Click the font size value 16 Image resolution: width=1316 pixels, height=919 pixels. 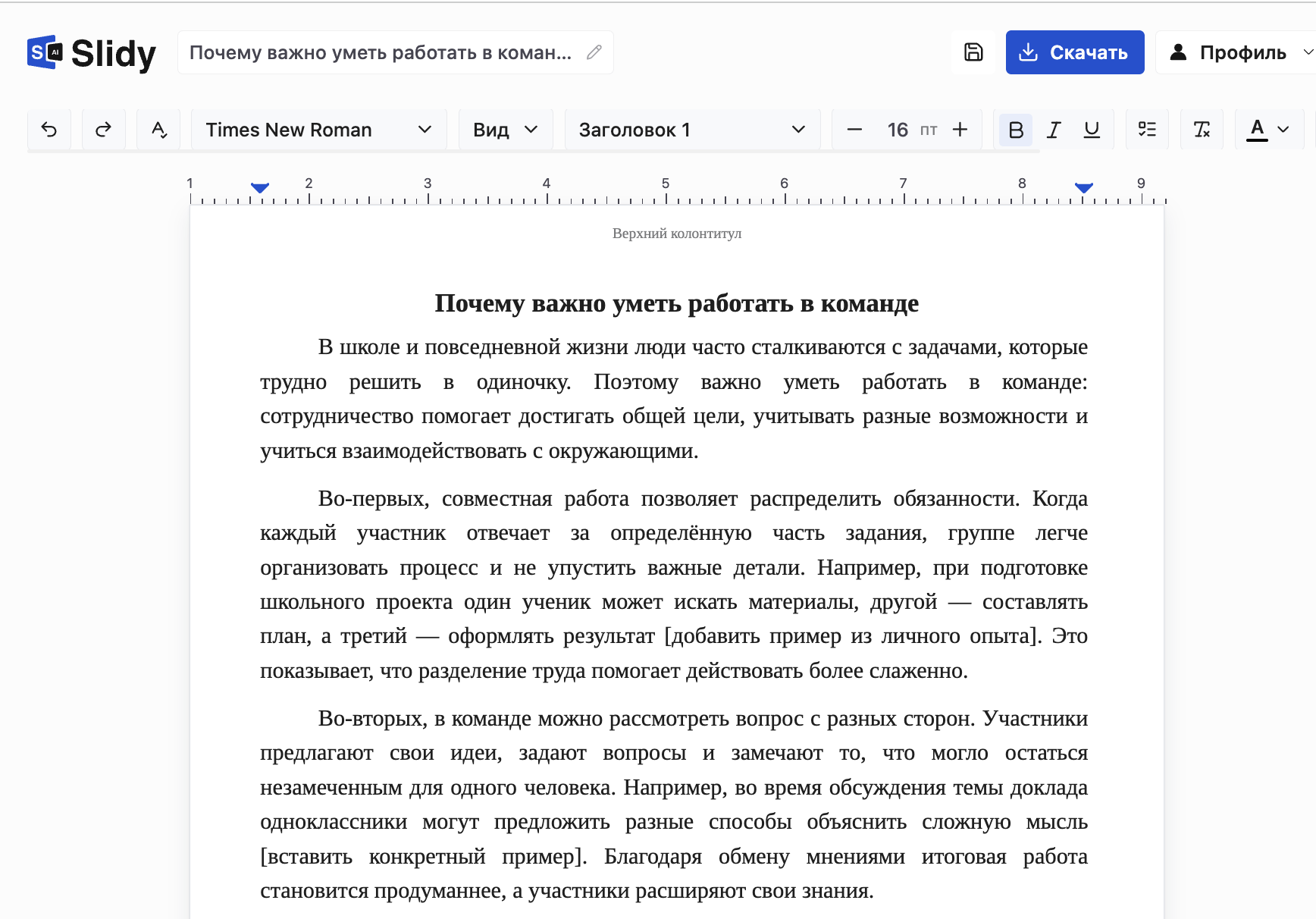(x=898, y=130)
